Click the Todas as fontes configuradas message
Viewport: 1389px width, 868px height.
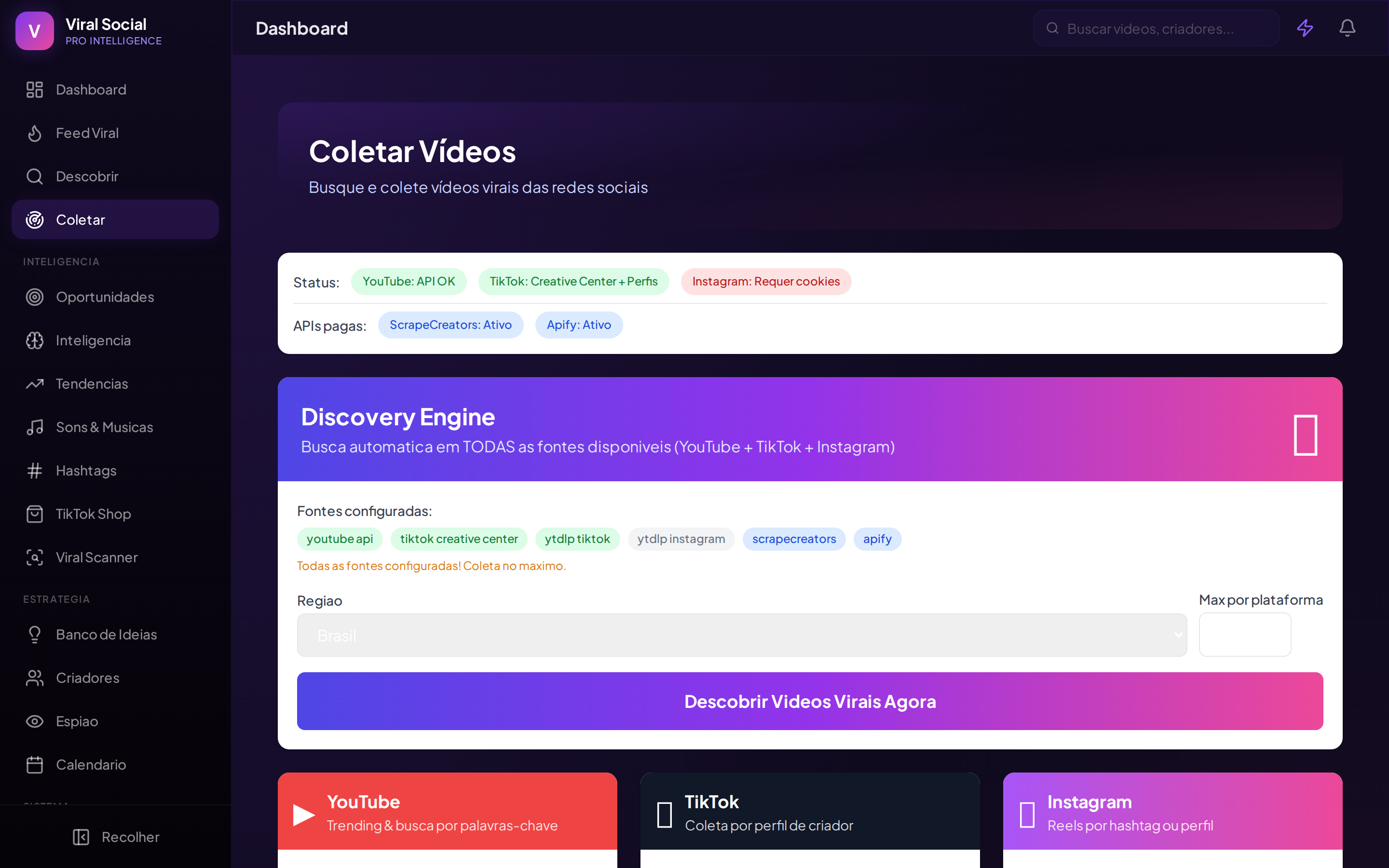432,566
